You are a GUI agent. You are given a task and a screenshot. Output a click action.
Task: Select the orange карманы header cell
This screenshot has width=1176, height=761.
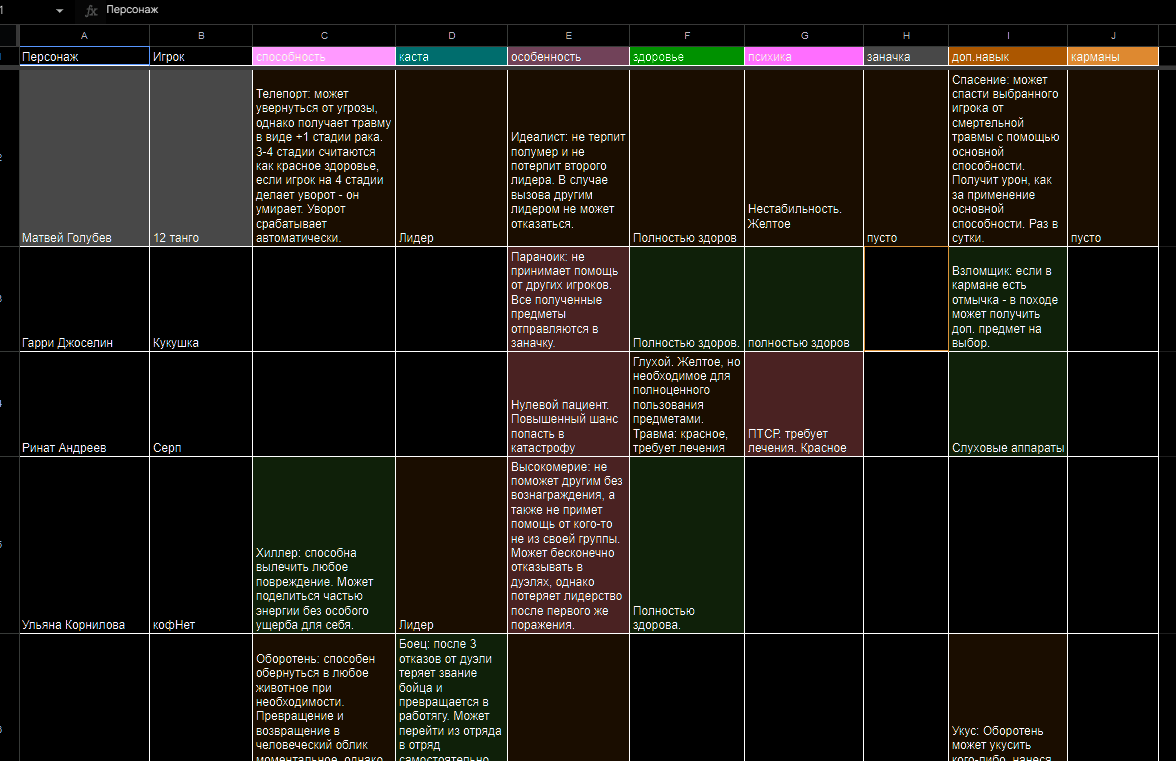pos(1113,57)
